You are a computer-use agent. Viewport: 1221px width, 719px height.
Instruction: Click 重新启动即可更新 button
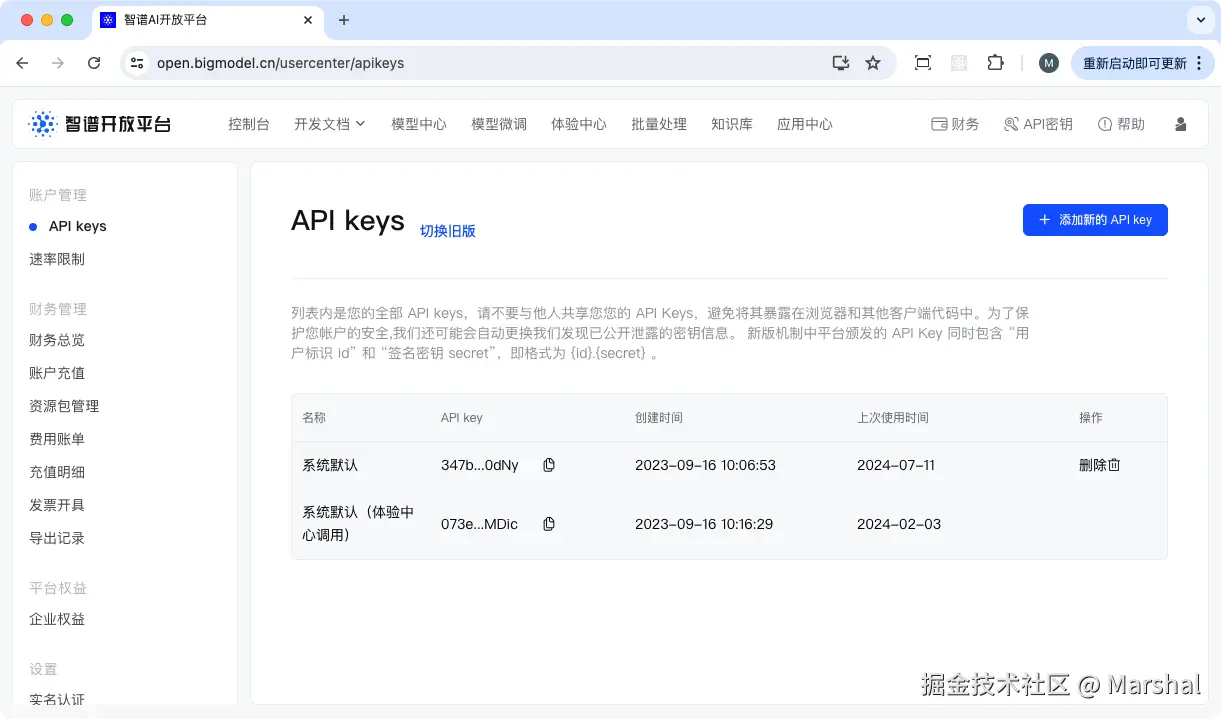coord(1142,63)
